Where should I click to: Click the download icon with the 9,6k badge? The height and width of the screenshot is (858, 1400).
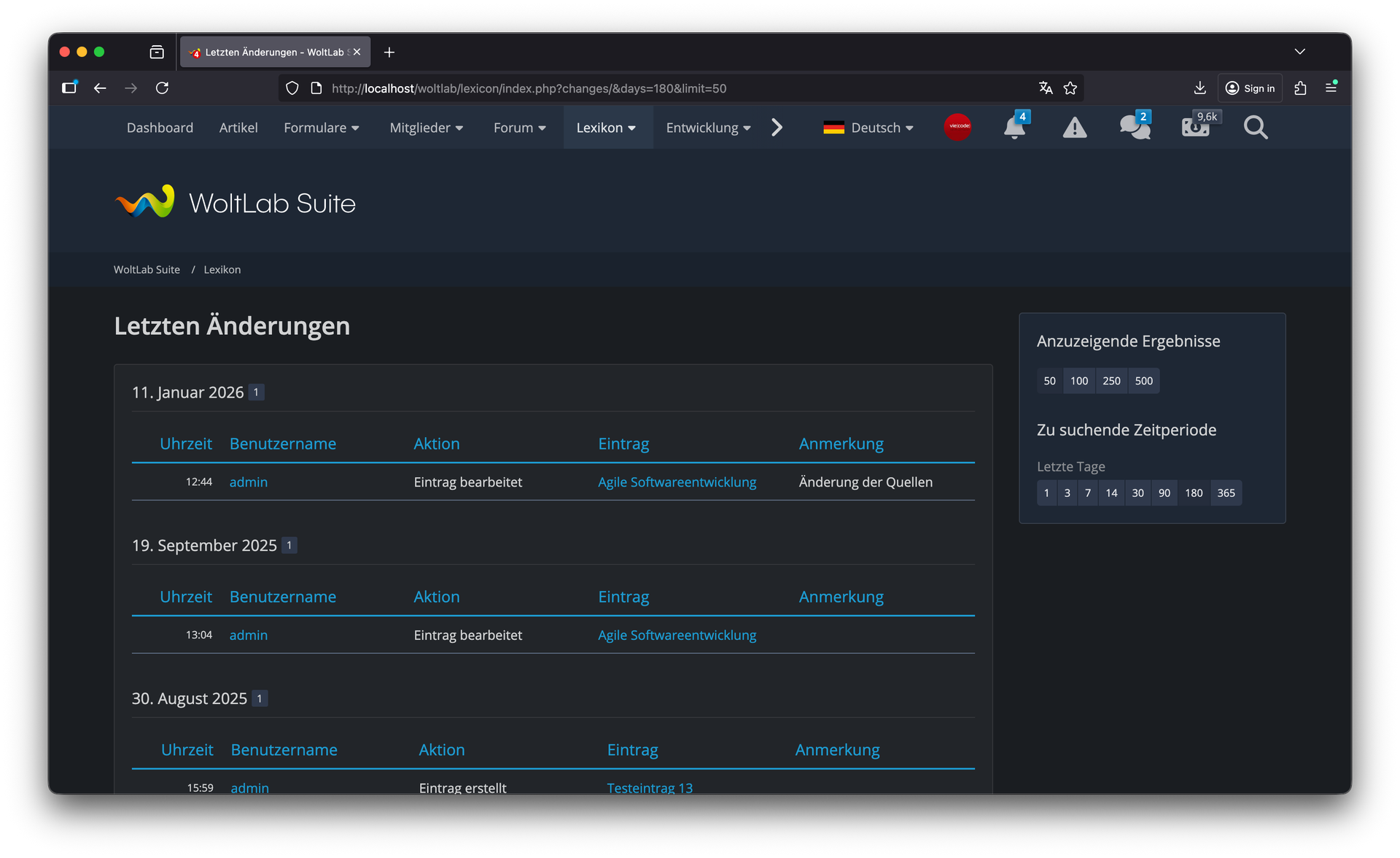[x=1196, y=128]
